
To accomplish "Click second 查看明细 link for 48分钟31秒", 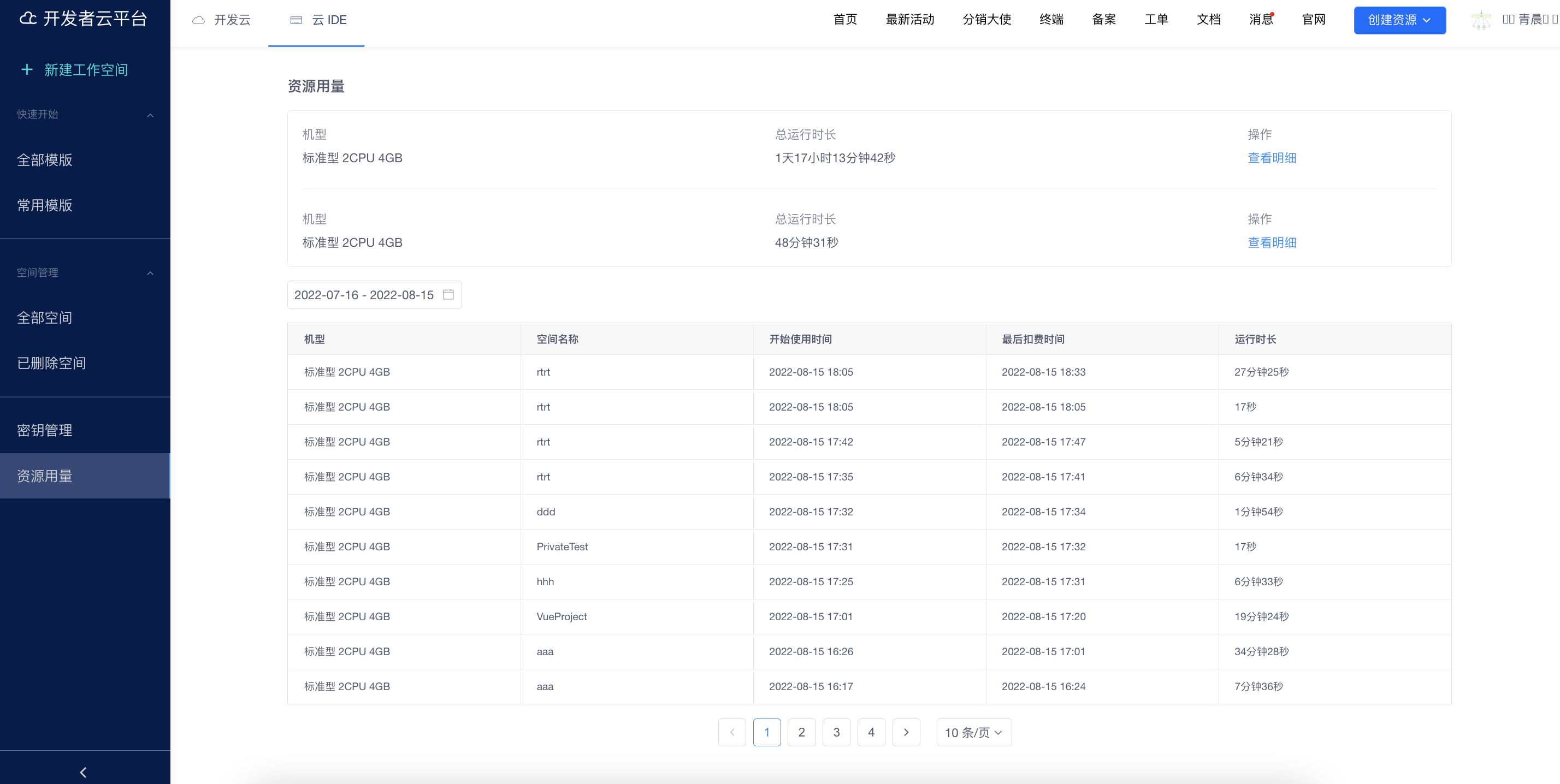I will tap(1271, 242).
